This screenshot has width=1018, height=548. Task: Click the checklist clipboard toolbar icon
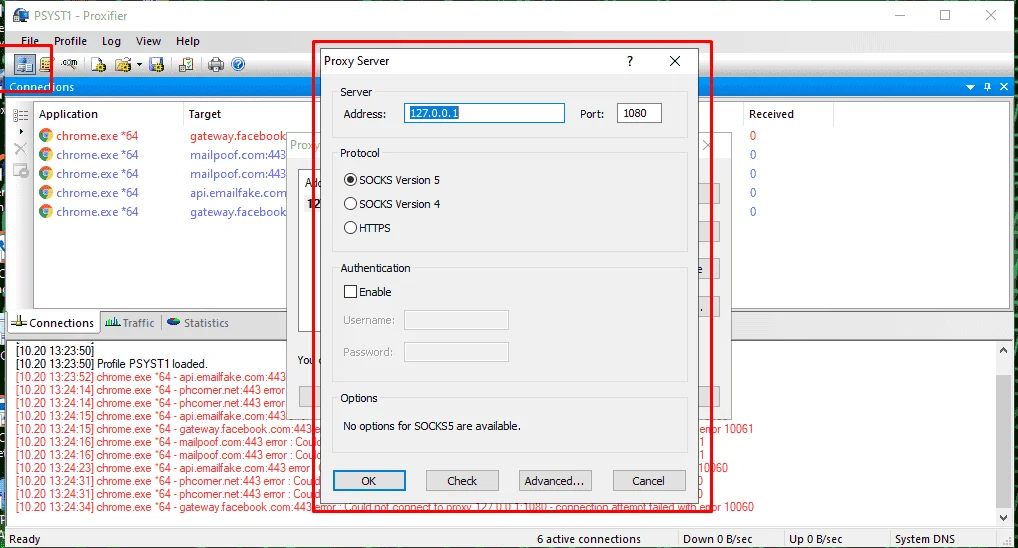186,64
